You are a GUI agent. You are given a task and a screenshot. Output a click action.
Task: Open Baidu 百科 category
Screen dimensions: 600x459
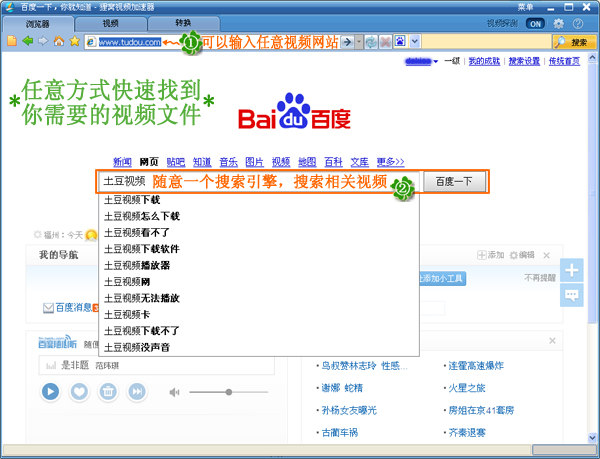pyautogui.click(x=333, y=162)
